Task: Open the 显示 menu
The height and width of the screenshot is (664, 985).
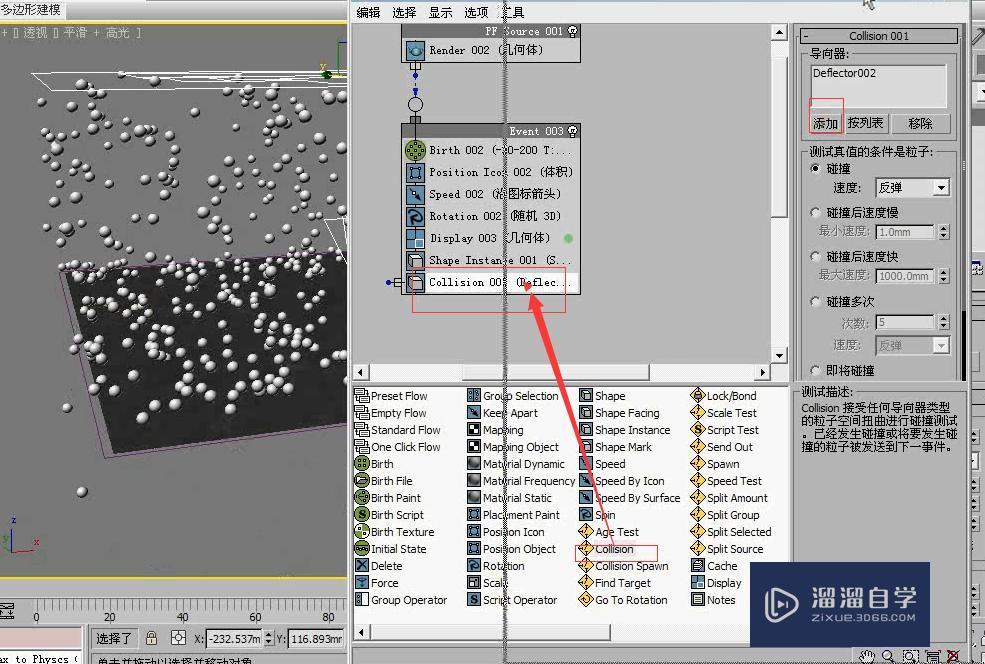Action: (x=440, y=12)
